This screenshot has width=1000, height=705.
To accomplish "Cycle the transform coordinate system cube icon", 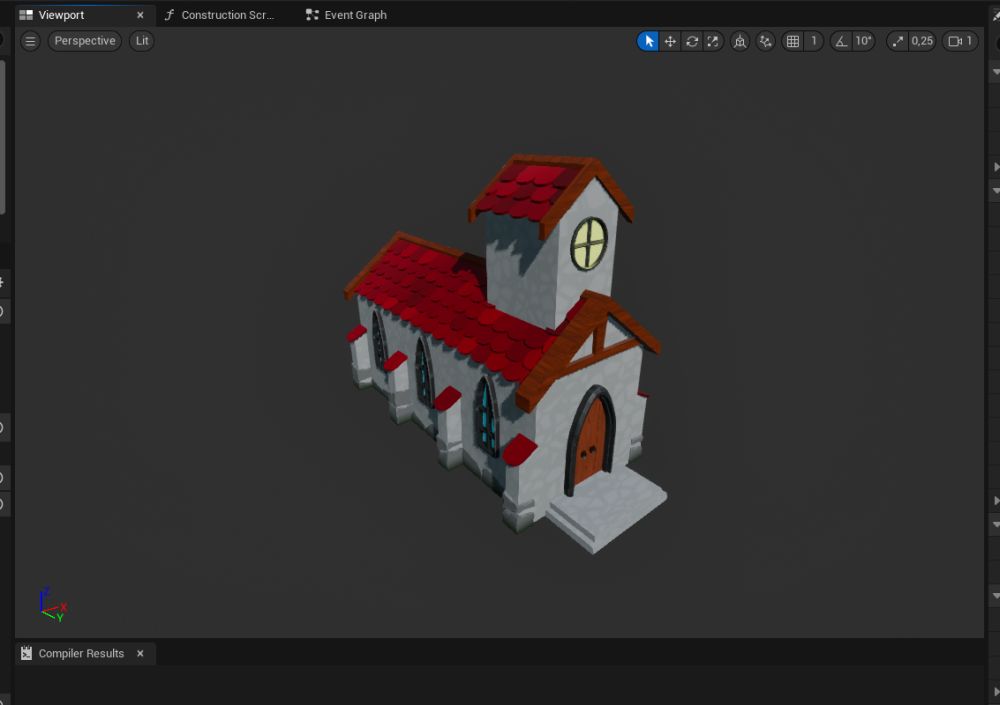I will (x=740, y=41).
